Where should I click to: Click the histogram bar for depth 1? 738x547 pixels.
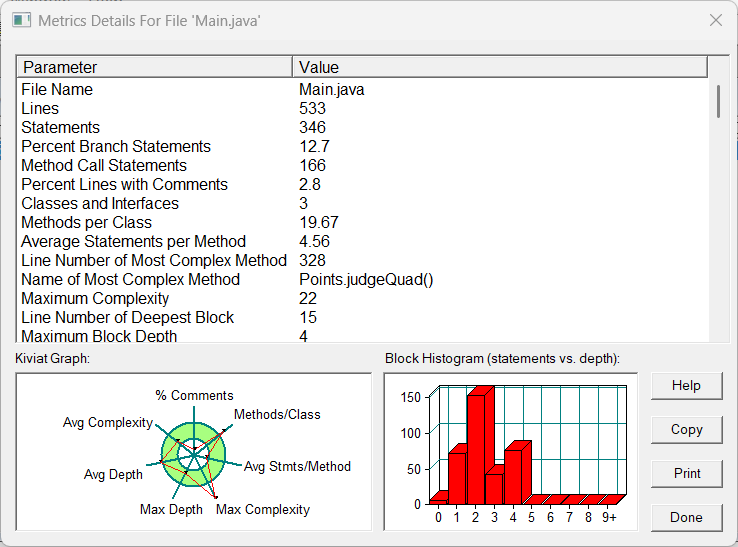click(x=457, y=476)
